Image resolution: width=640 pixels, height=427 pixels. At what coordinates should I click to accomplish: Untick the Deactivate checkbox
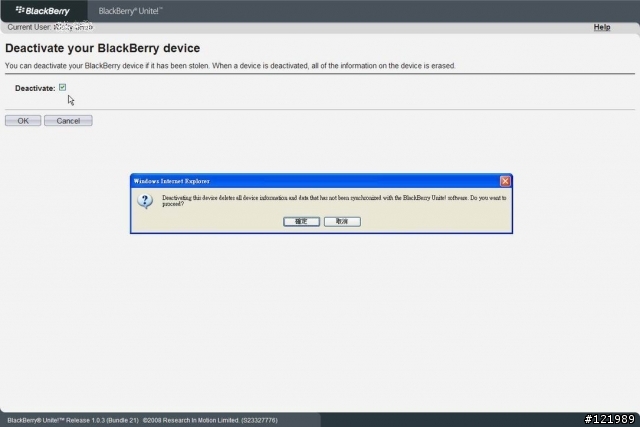point(62,87)
